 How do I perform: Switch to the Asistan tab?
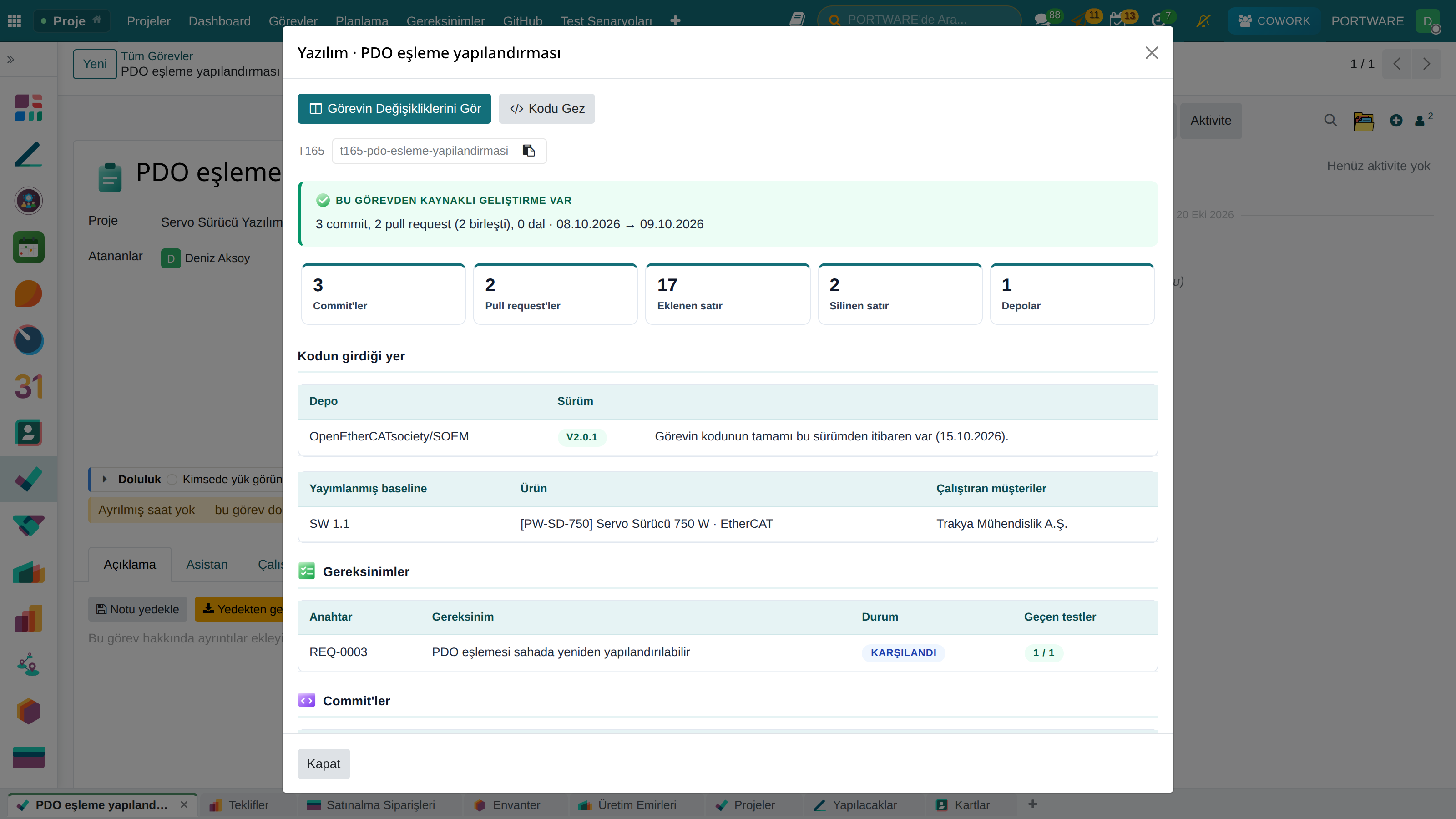(207, 564)
